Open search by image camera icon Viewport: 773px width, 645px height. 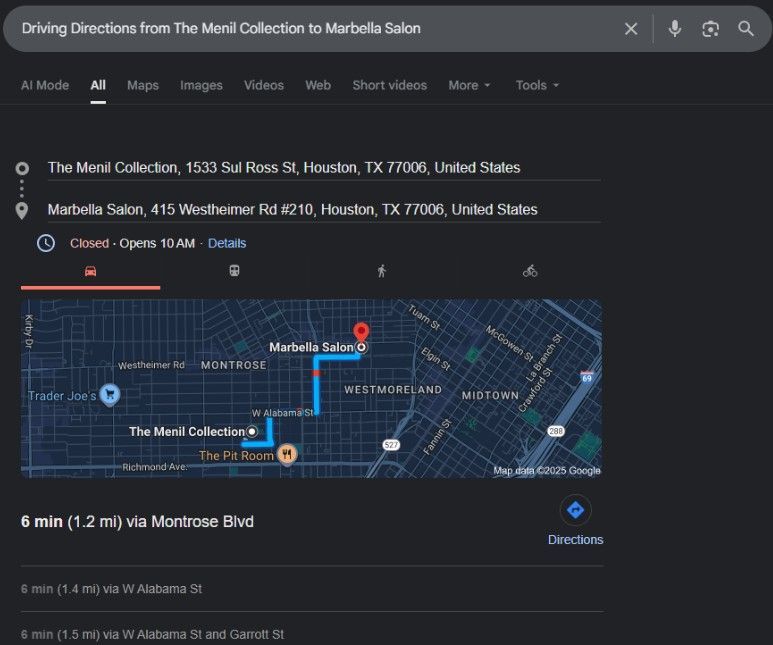pyautogui.click(x=710, y=29)
